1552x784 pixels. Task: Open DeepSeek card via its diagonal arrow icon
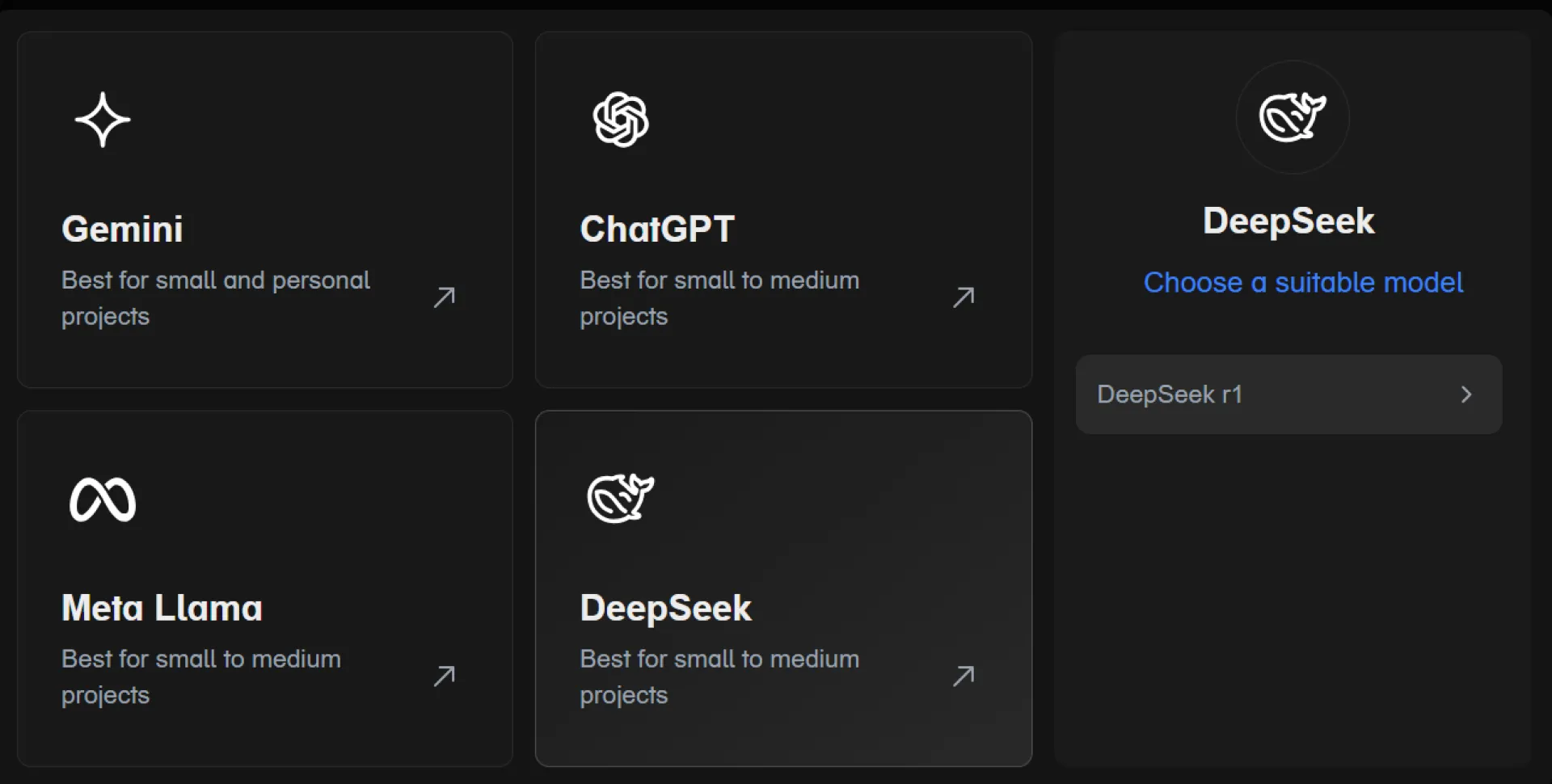[x=964, y=676]
